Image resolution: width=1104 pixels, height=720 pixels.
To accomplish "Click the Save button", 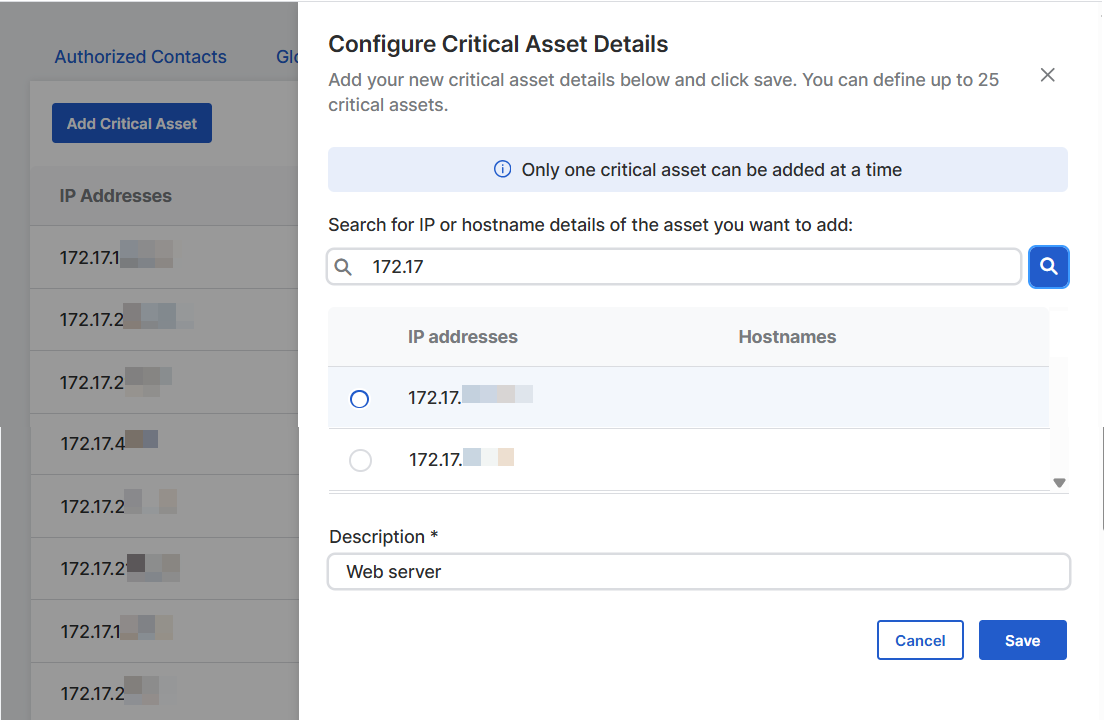I will click(1022, 640).
